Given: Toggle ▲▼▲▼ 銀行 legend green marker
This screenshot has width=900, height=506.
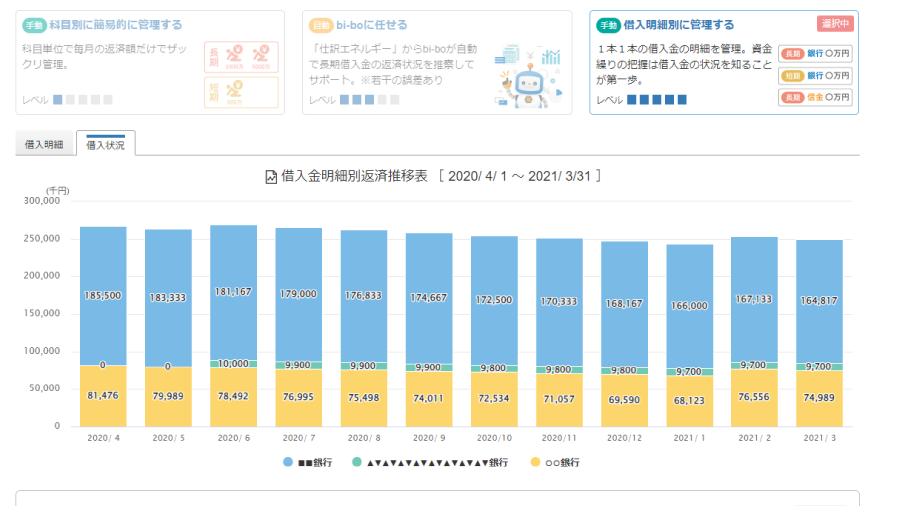Looking at the screenshot, I should (x=356, y=462).
